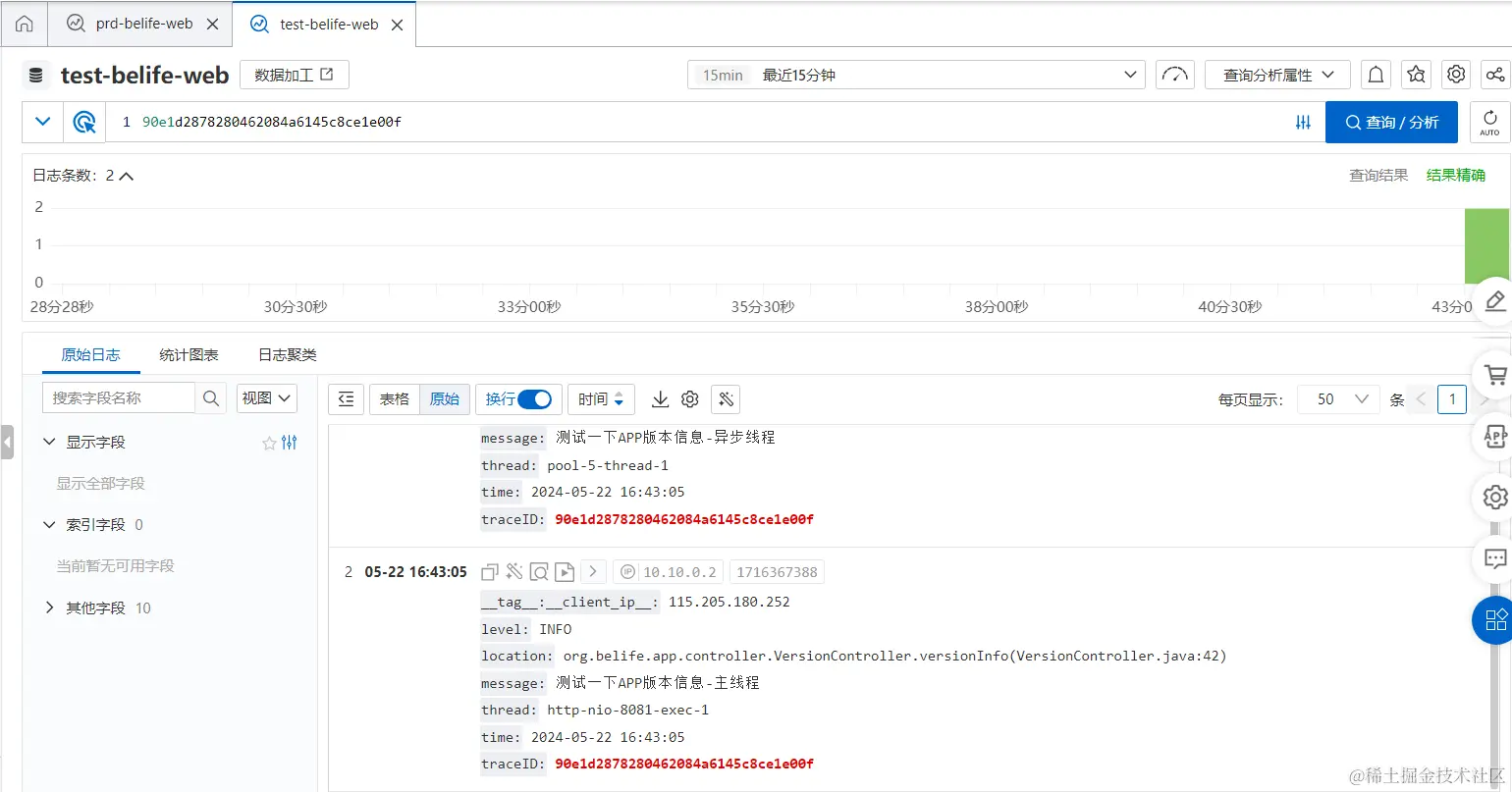Switch to prd-belife-web tab

click(x=143, y=24)
